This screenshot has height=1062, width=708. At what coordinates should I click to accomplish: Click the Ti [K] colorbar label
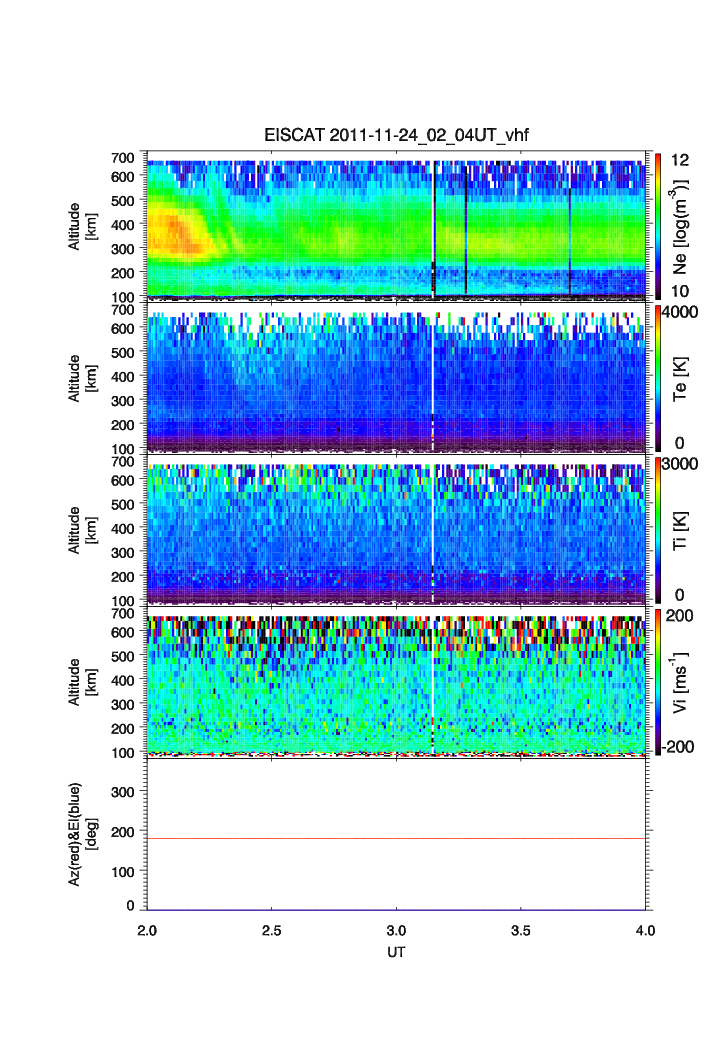click(680, 530)
